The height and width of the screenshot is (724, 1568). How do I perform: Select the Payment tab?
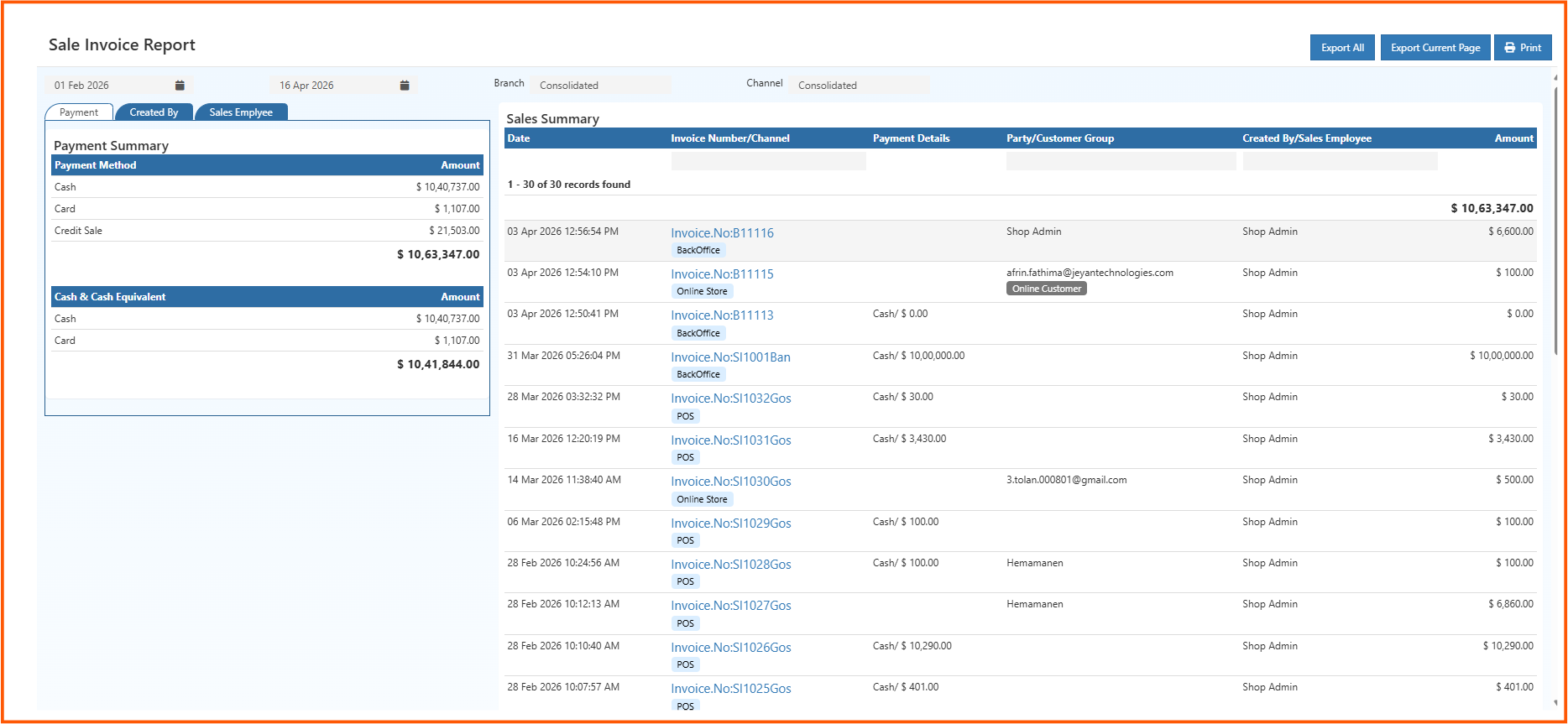pyautogui.click(x=79, y=112)
